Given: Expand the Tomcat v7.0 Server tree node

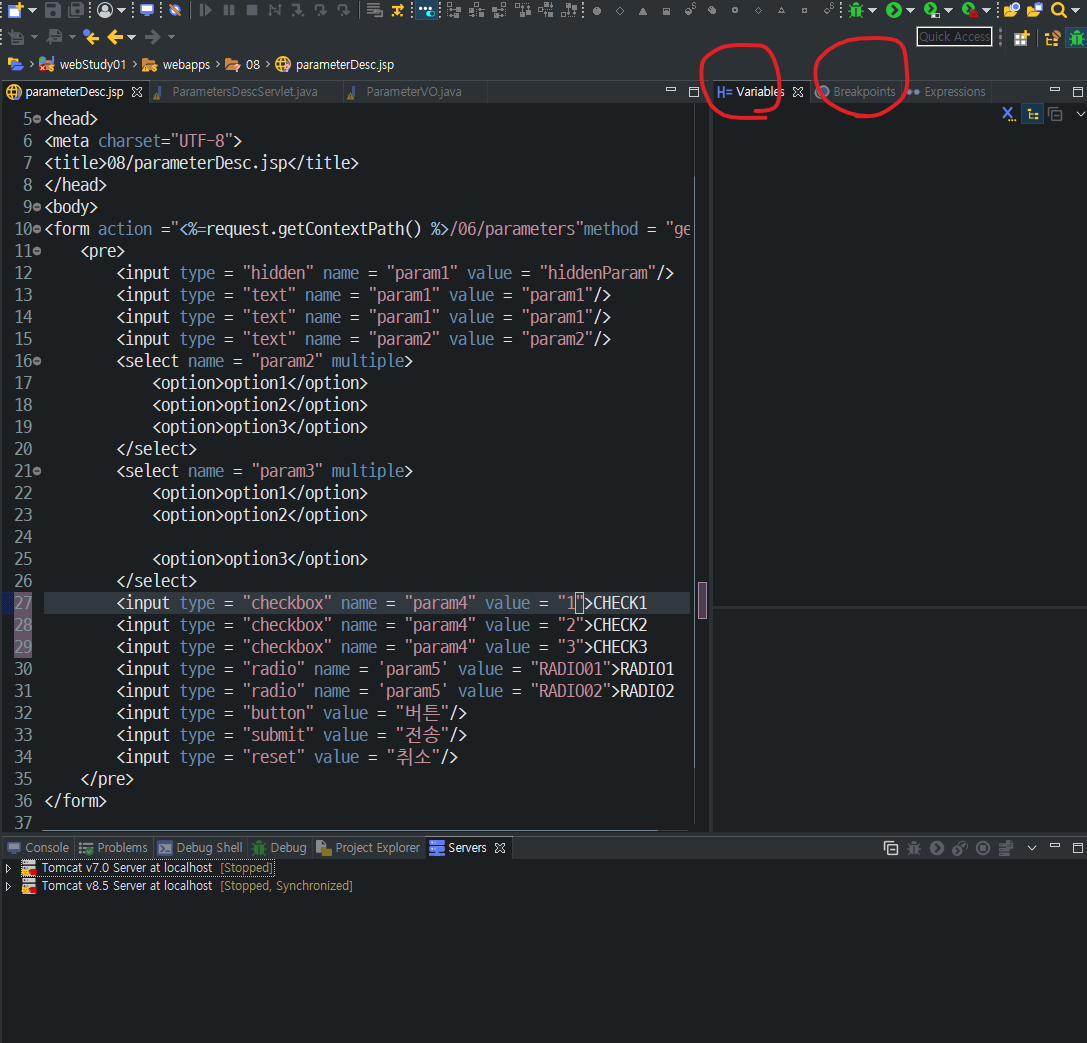Looking at the screenshot, I should point(8,868).
